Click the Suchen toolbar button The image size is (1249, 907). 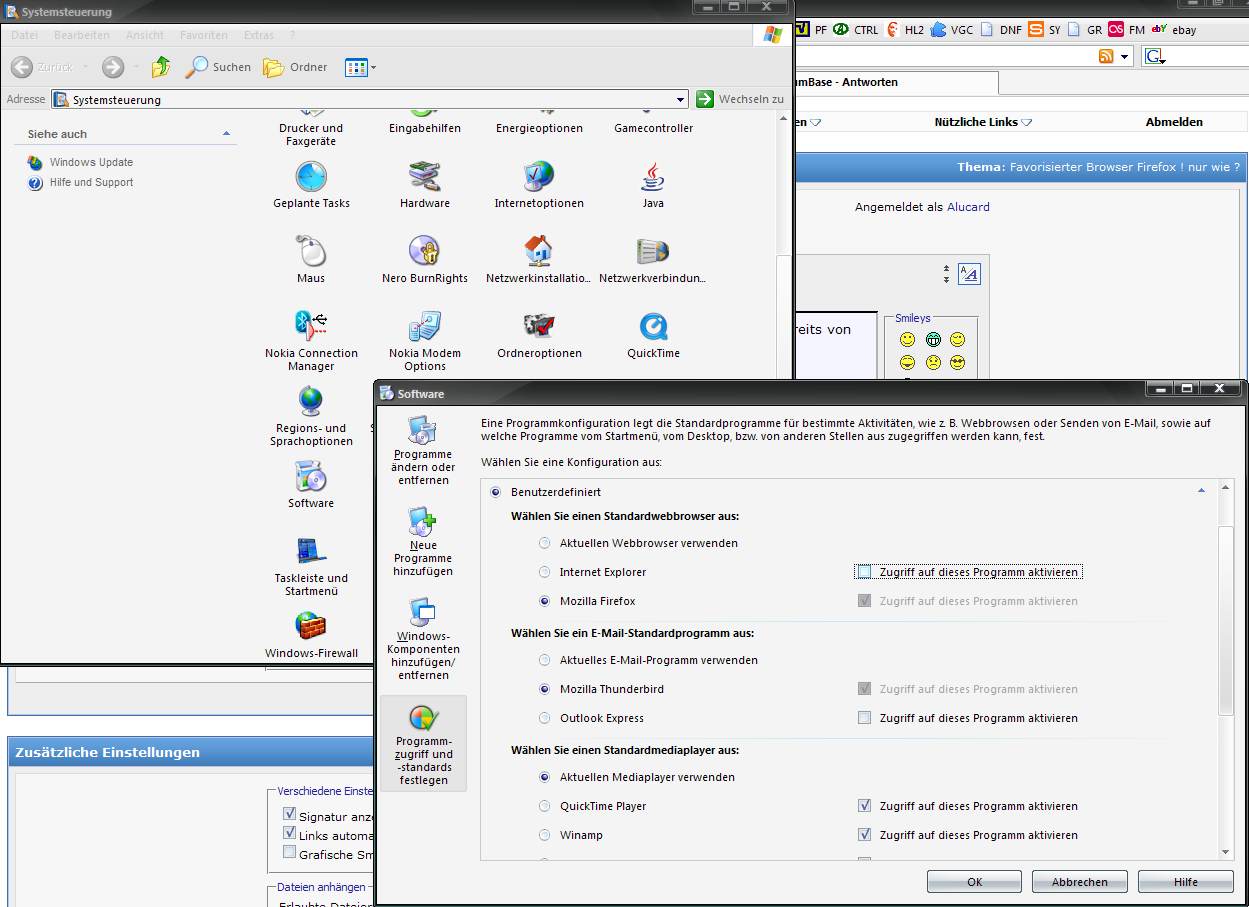pyautogui.click(x=218, y=67)
